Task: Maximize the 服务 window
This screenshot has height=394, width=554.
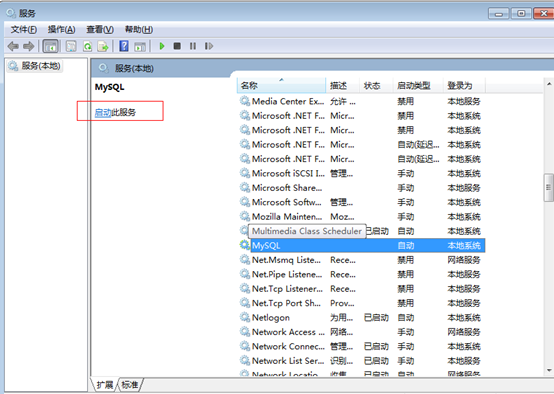Action: tap(521, 14)
